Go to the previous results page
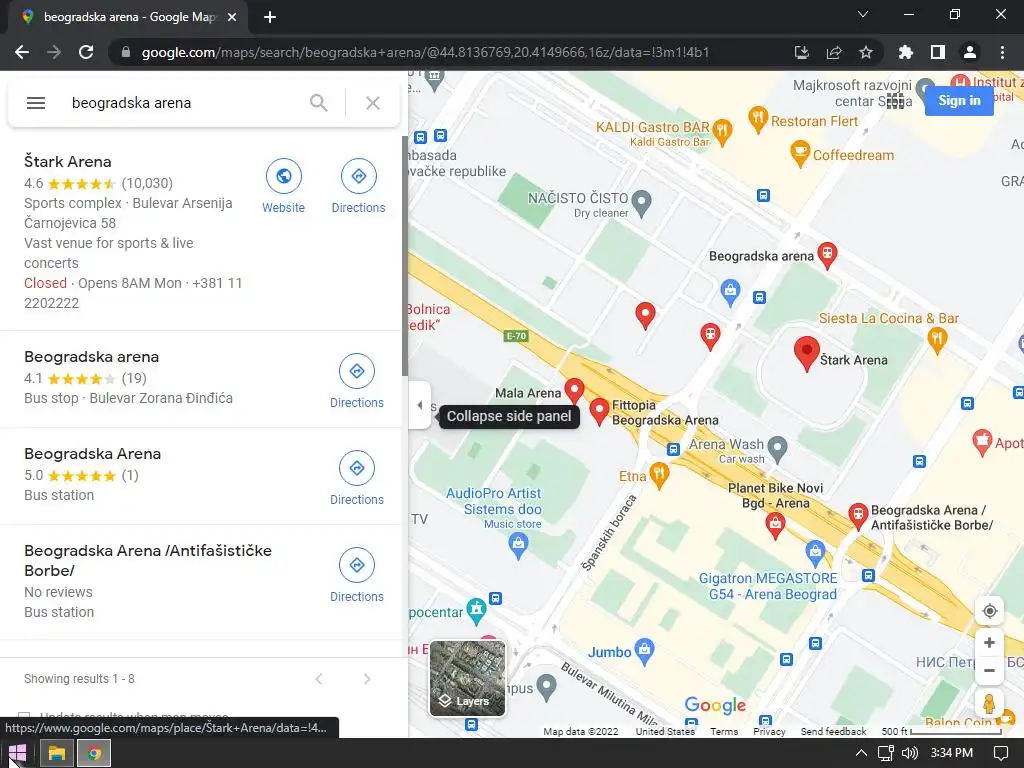Image resolution: width=1024 pixels, height=768 pixels. coord(319,679)
